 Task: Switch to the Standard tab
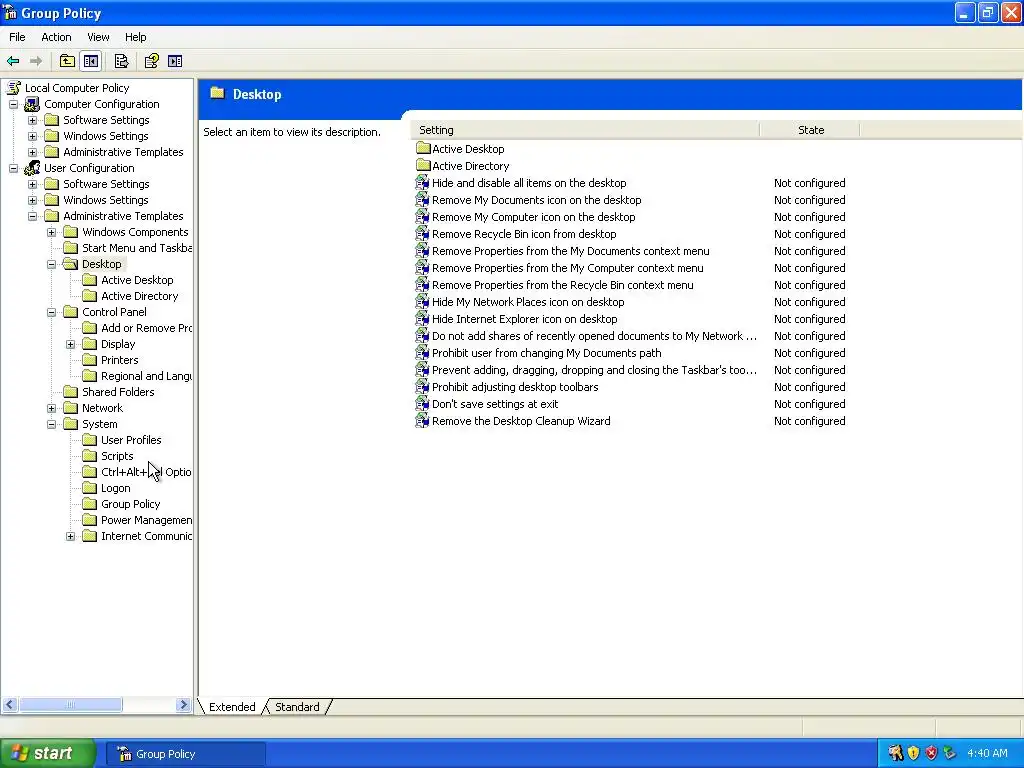click(297, 707)
